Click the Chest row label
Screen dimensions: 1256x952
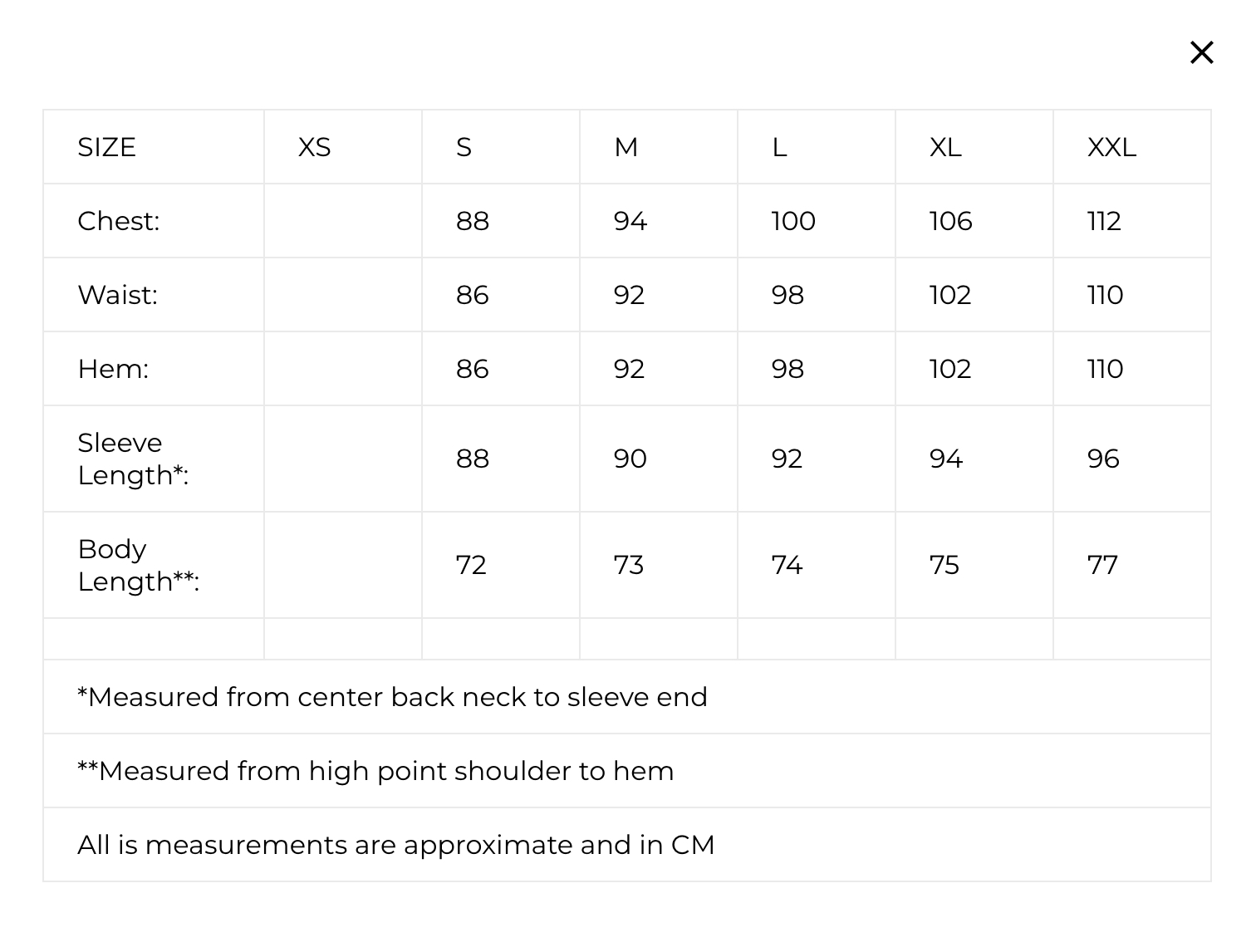tap(118, 221)
